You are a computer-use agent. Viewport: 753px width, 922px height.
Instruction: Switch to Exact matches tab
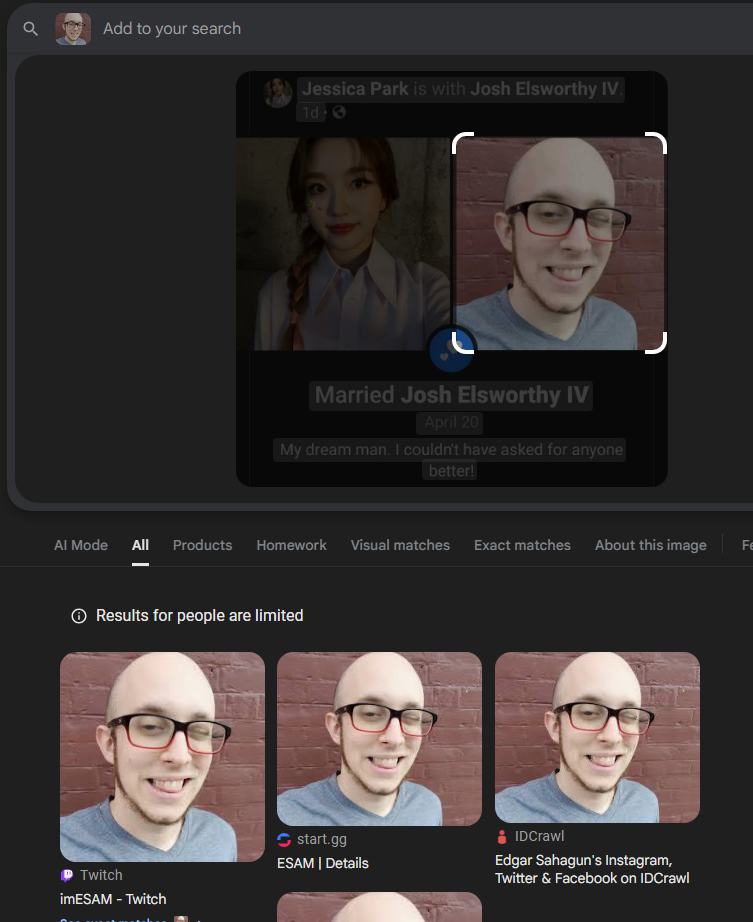coord(523,545)
